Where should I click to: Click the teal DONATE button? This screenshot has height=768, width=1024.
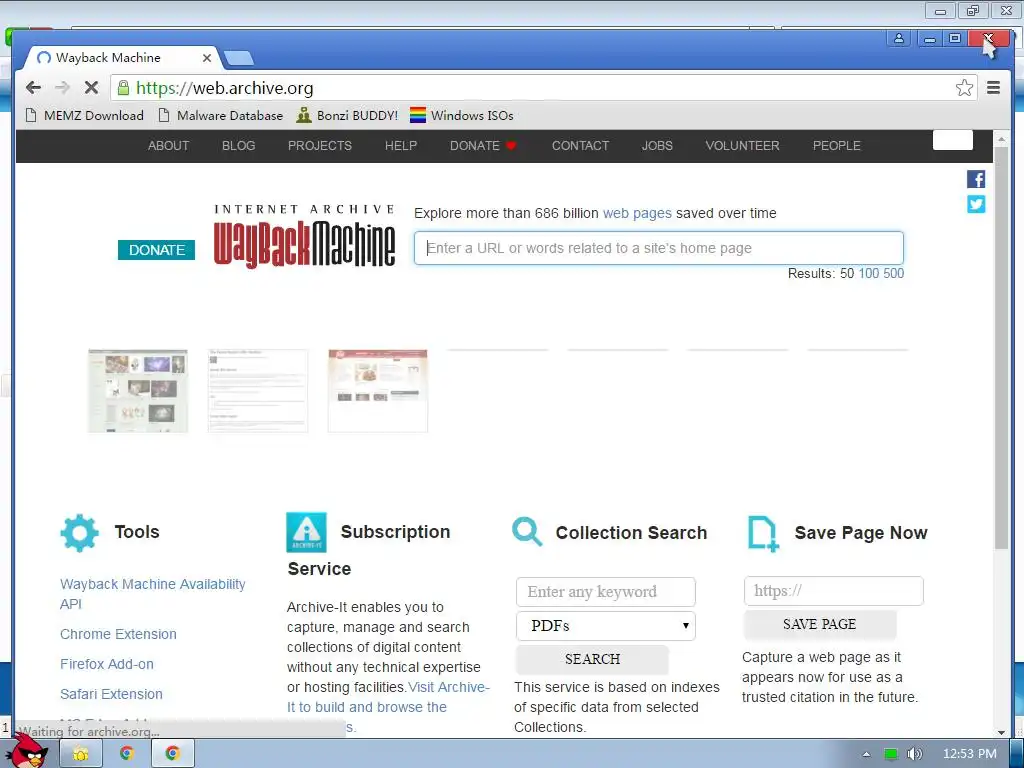click(157, 249)
